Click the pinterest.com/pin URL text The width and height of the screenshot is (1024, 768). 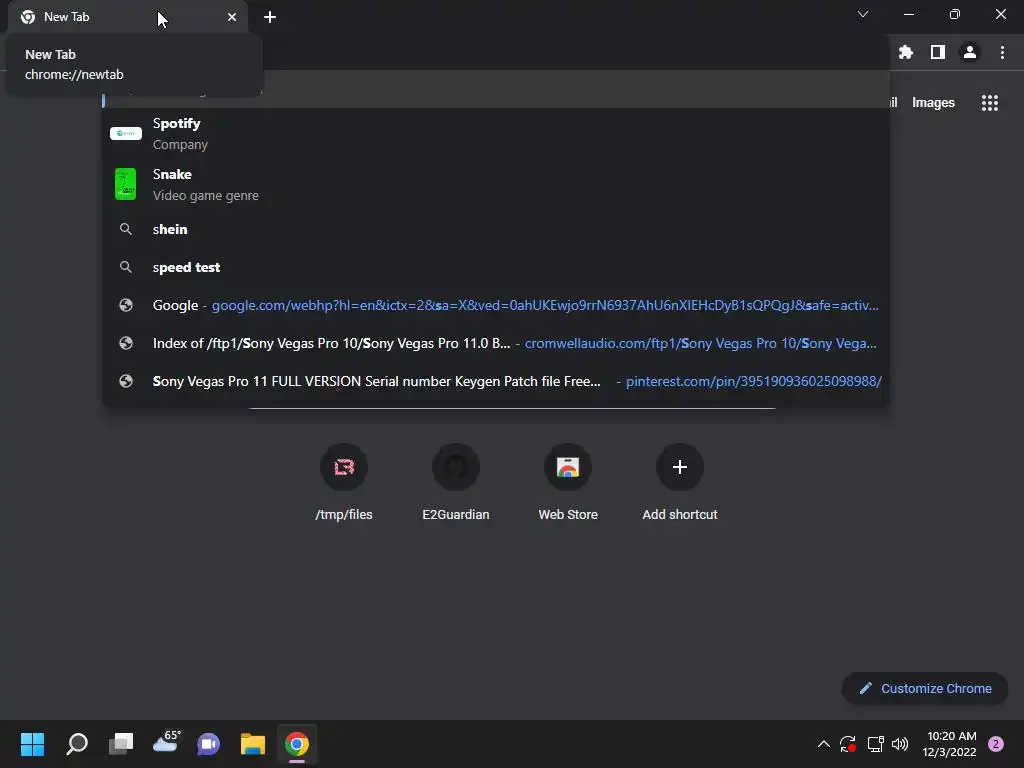pos(754,381)
